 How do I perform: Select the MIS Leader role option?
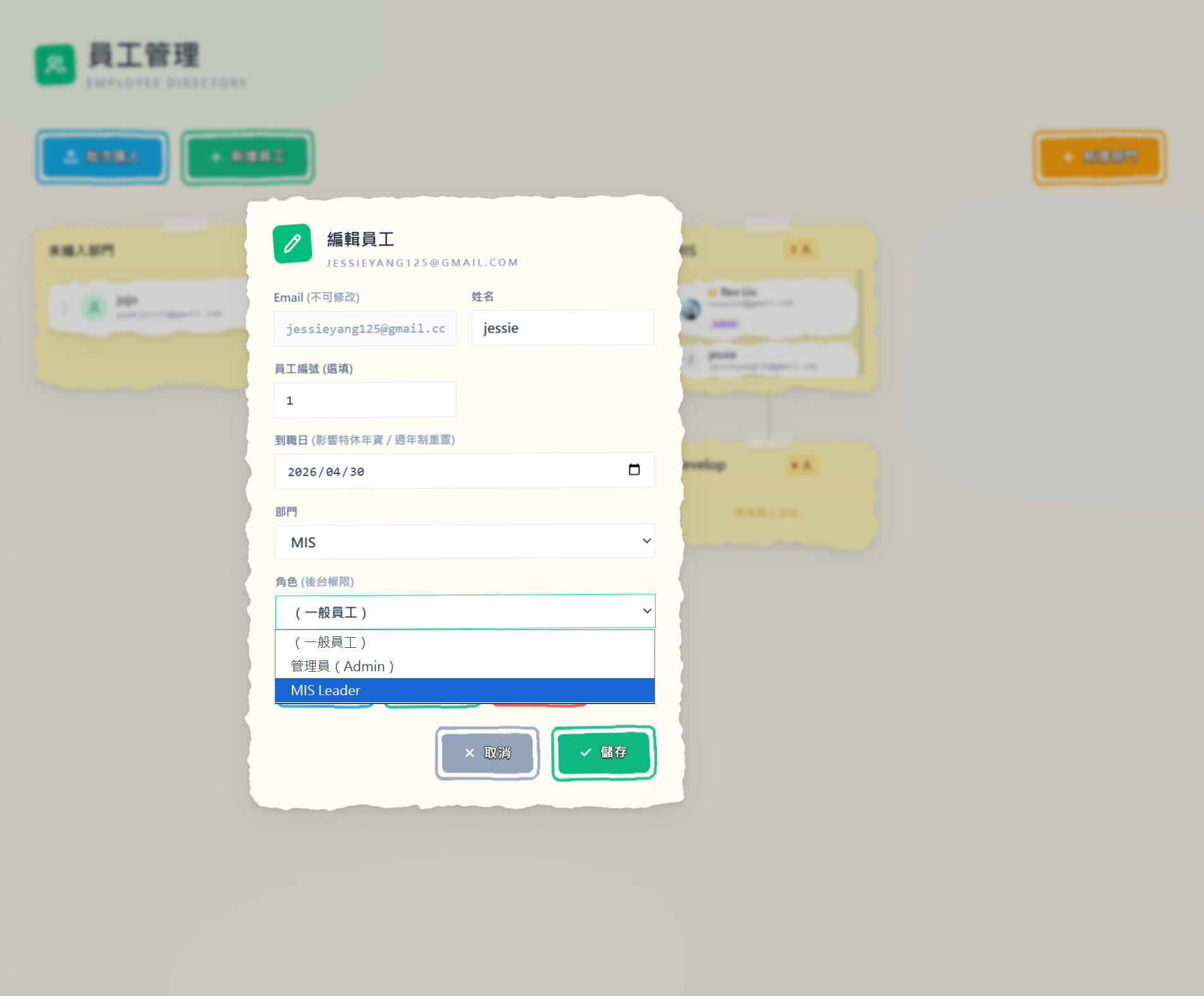[x=465, y=690]
